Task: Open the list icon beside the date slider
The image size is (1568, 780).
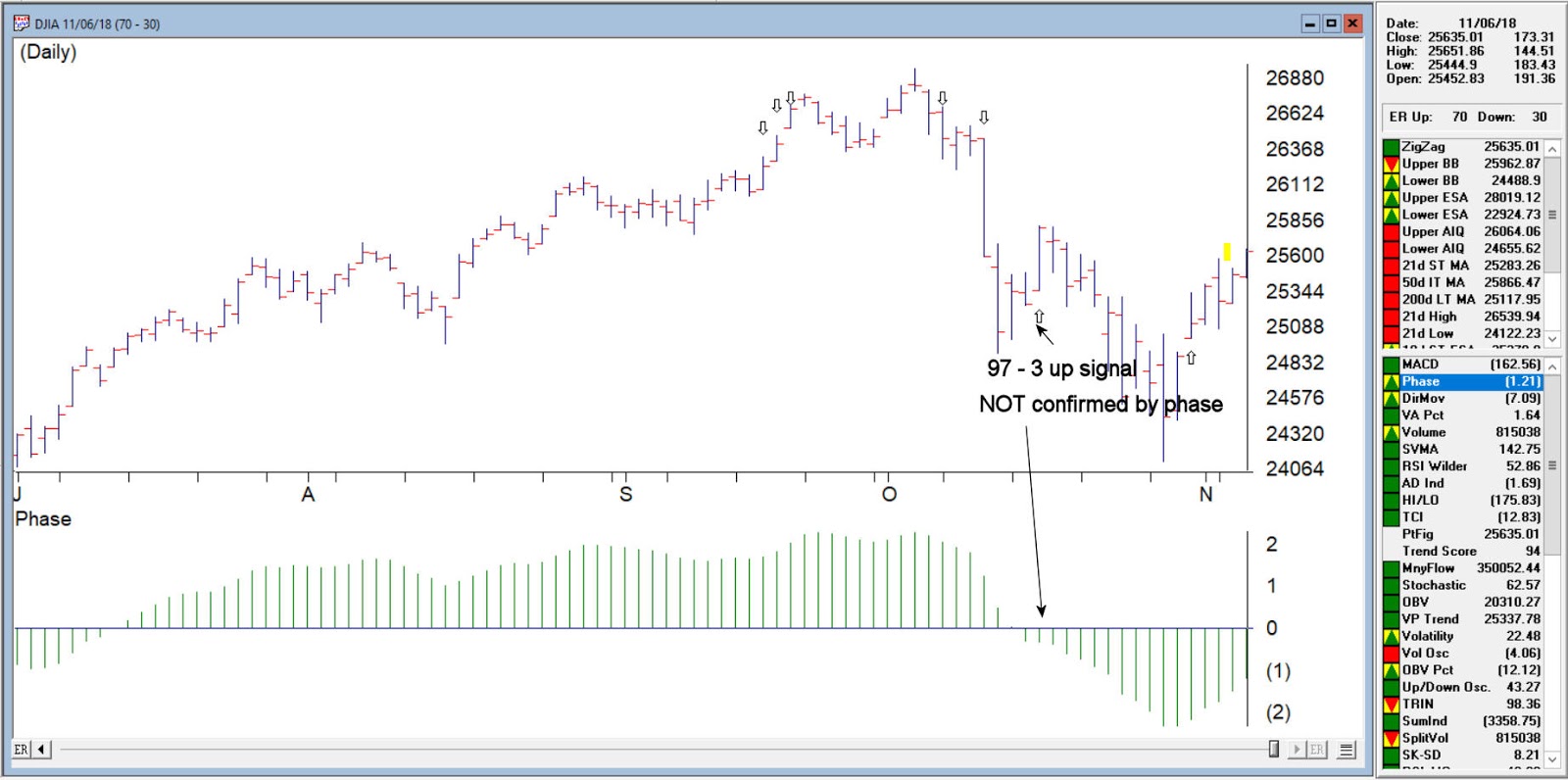Action: [1347, 750]
